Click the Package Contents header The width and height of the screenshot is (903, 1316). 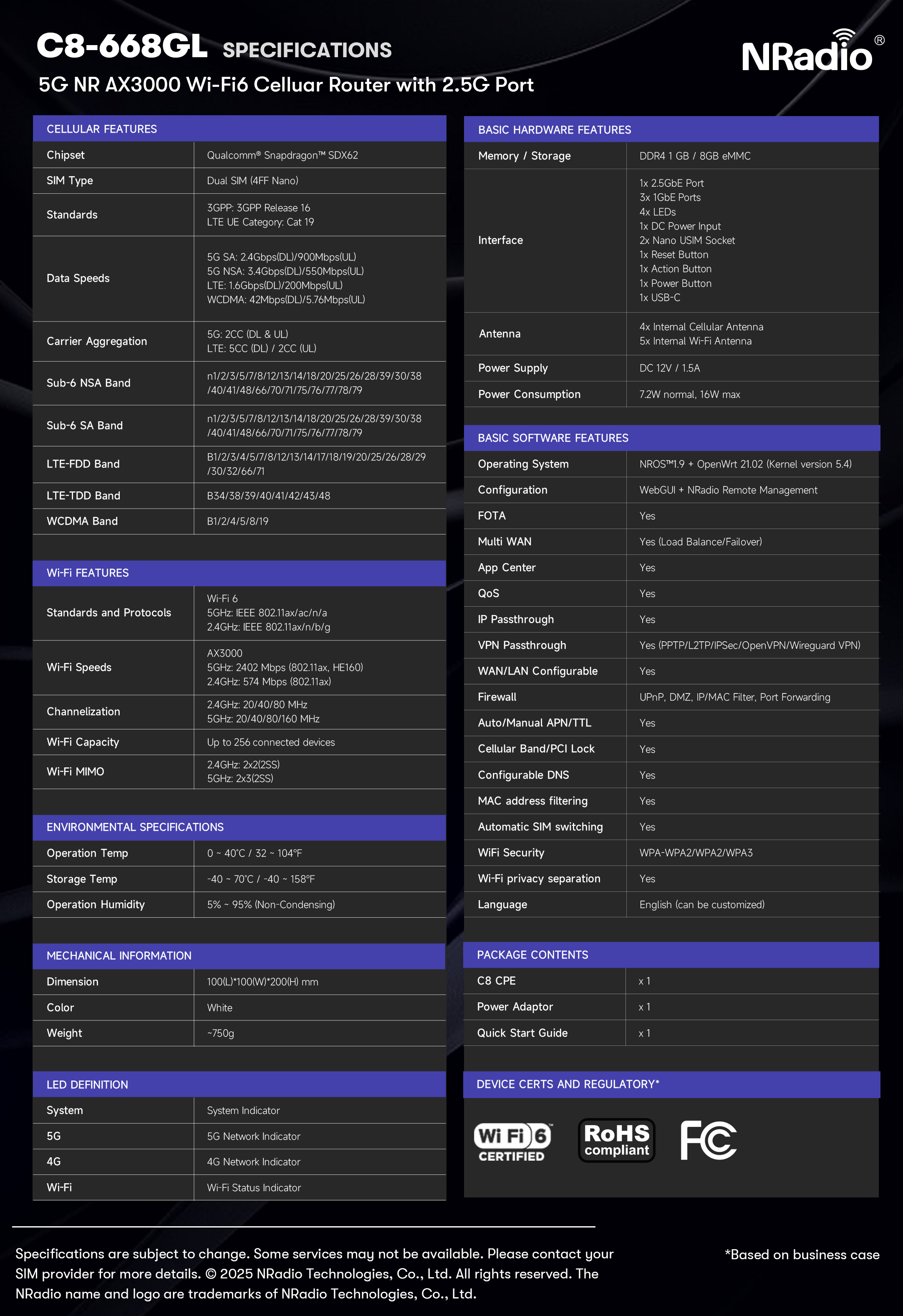[532, 955]
